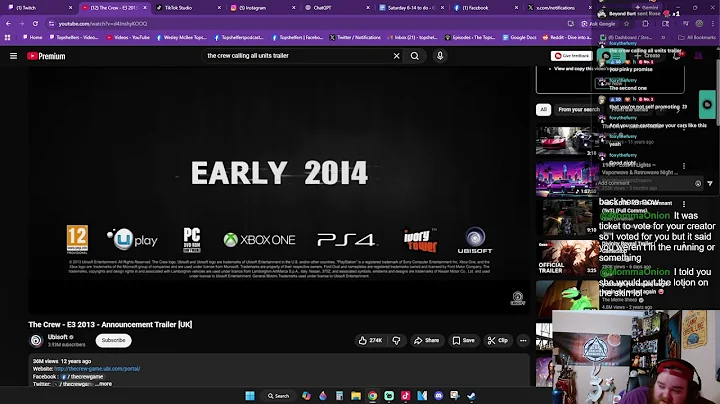Click the address bar URL
720x404 pixels.
[103, 23]
